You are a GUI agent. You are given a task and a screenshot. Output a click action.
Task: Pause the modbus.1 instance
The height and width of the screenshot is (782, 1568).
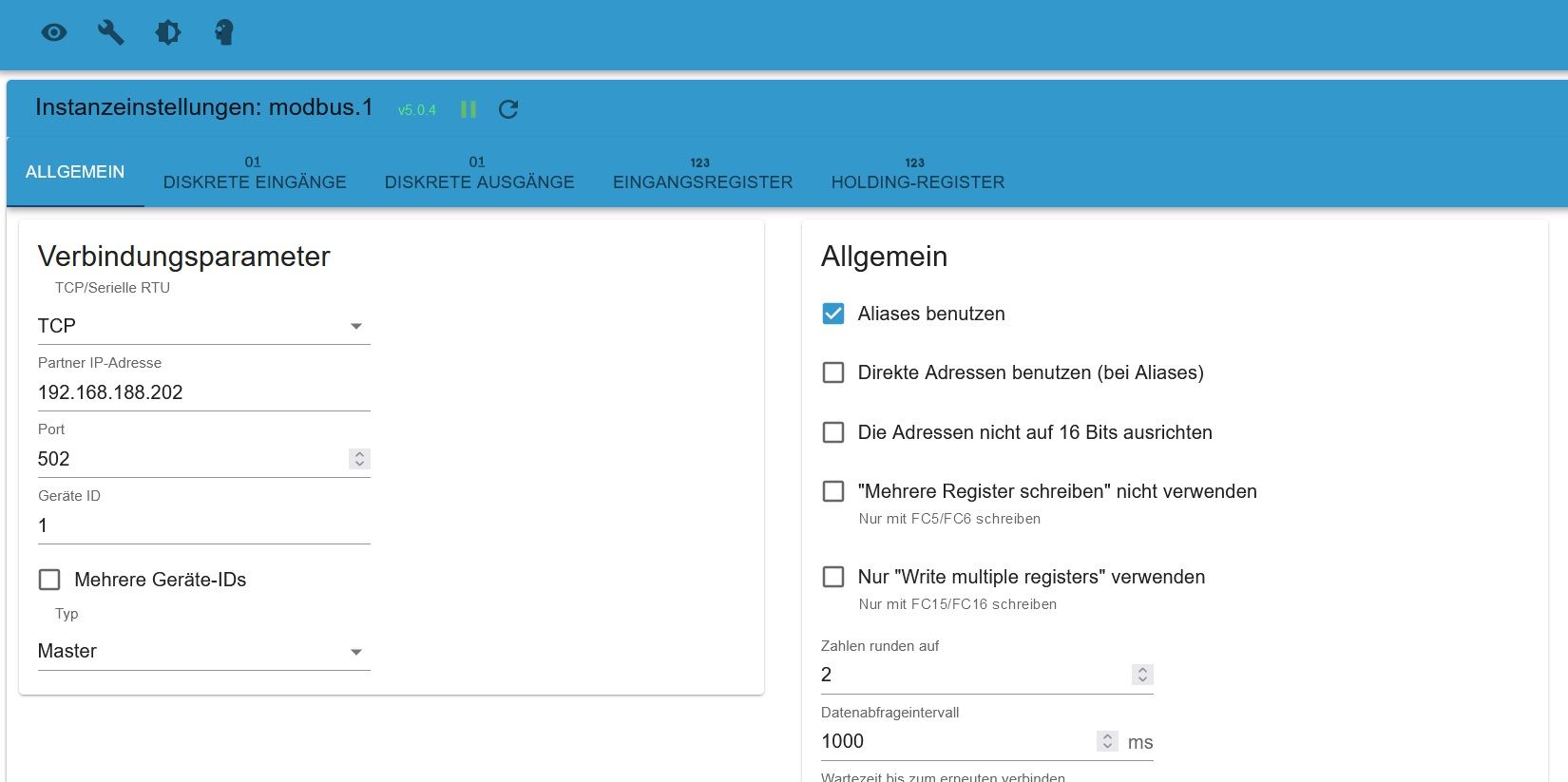tap(468, 109)
